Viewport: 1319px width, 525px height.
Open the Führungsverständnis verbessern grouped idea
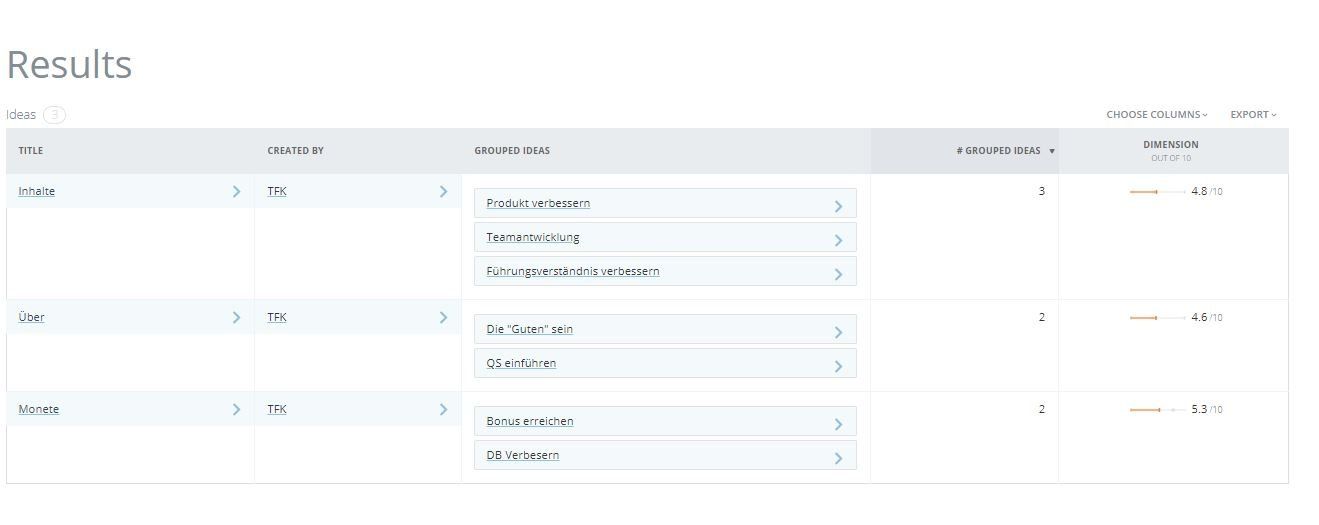pyautogui.click(x=573, y=271)
